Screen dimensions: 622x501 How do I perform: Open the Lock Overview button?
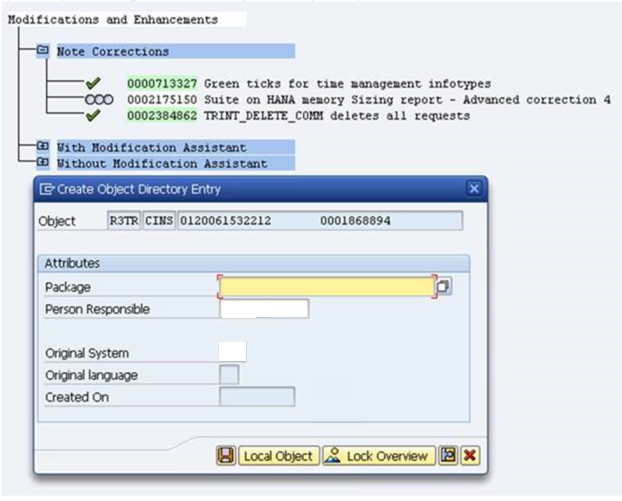click(x=378, y=456)
